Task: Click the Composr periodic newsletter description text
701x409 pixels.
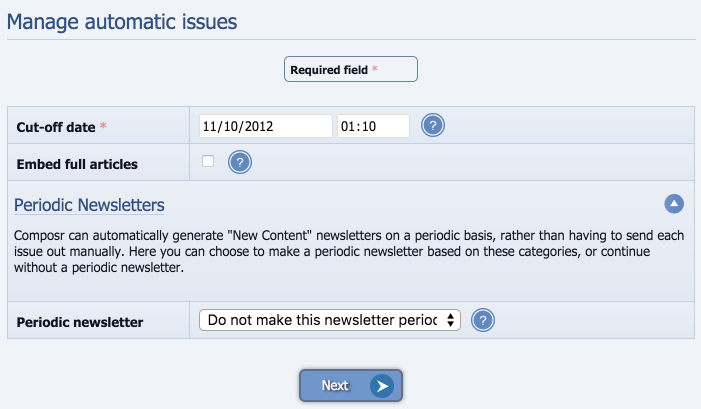Action: [x=349, y=251]
